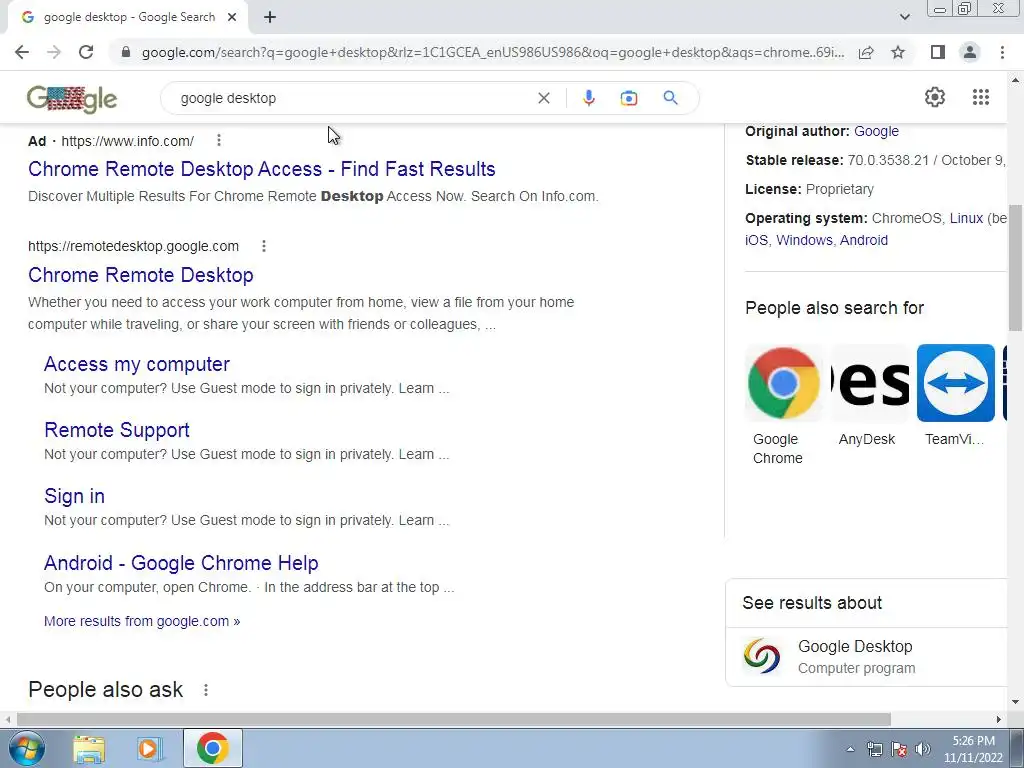Screen dimensions: 1024x768
Task: Open the Chrome profile avatar menu
Action: point(970,52)
